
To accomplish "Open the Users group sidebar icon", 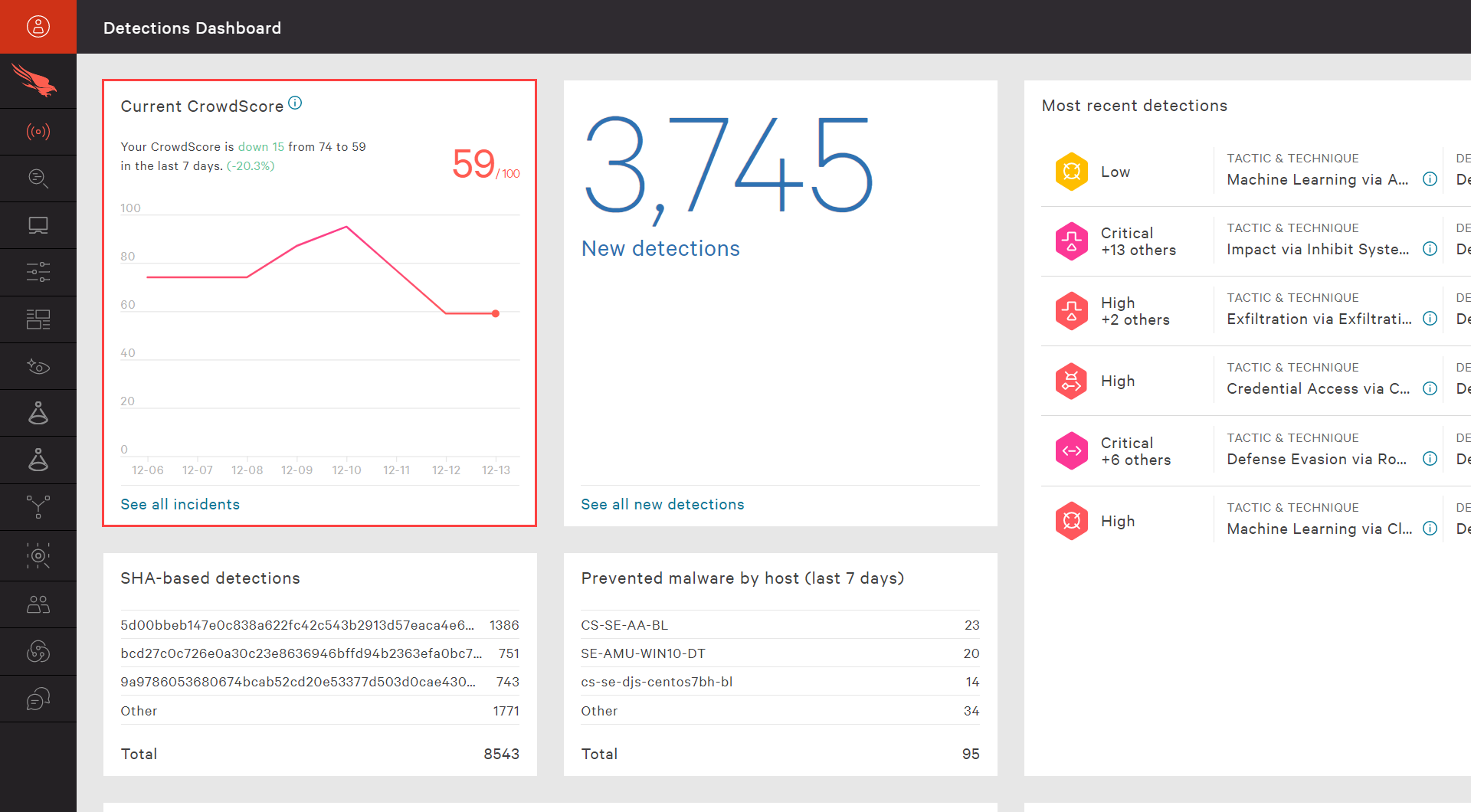I will (38, 604).
